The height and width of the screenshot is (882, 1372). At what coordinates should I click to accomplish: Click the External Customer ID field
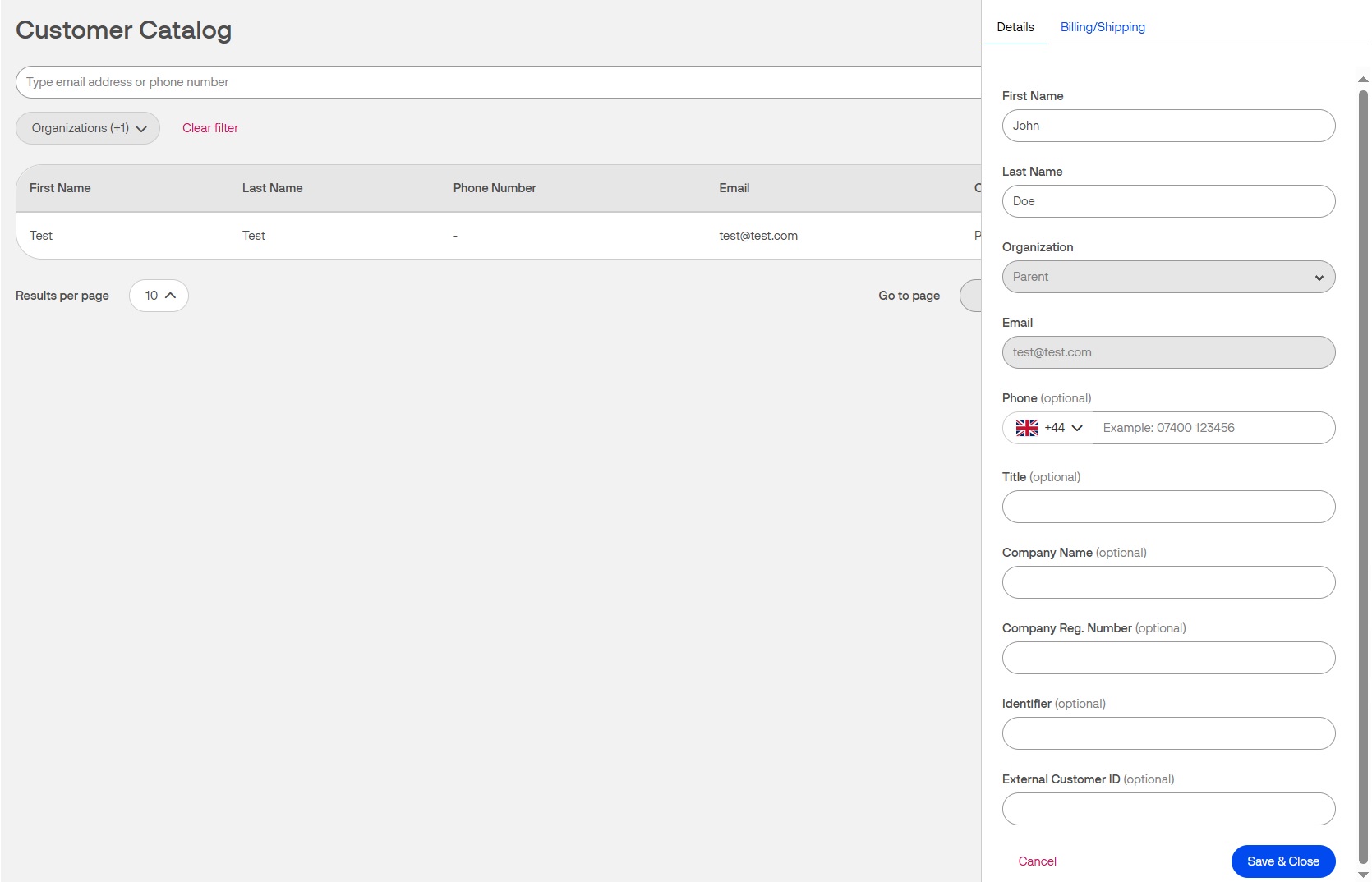click(1167, 809)
